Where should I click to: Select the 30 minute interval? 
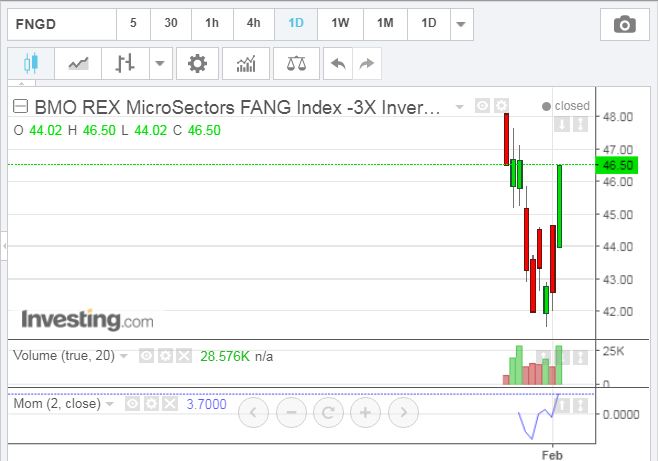pos(171,24)
